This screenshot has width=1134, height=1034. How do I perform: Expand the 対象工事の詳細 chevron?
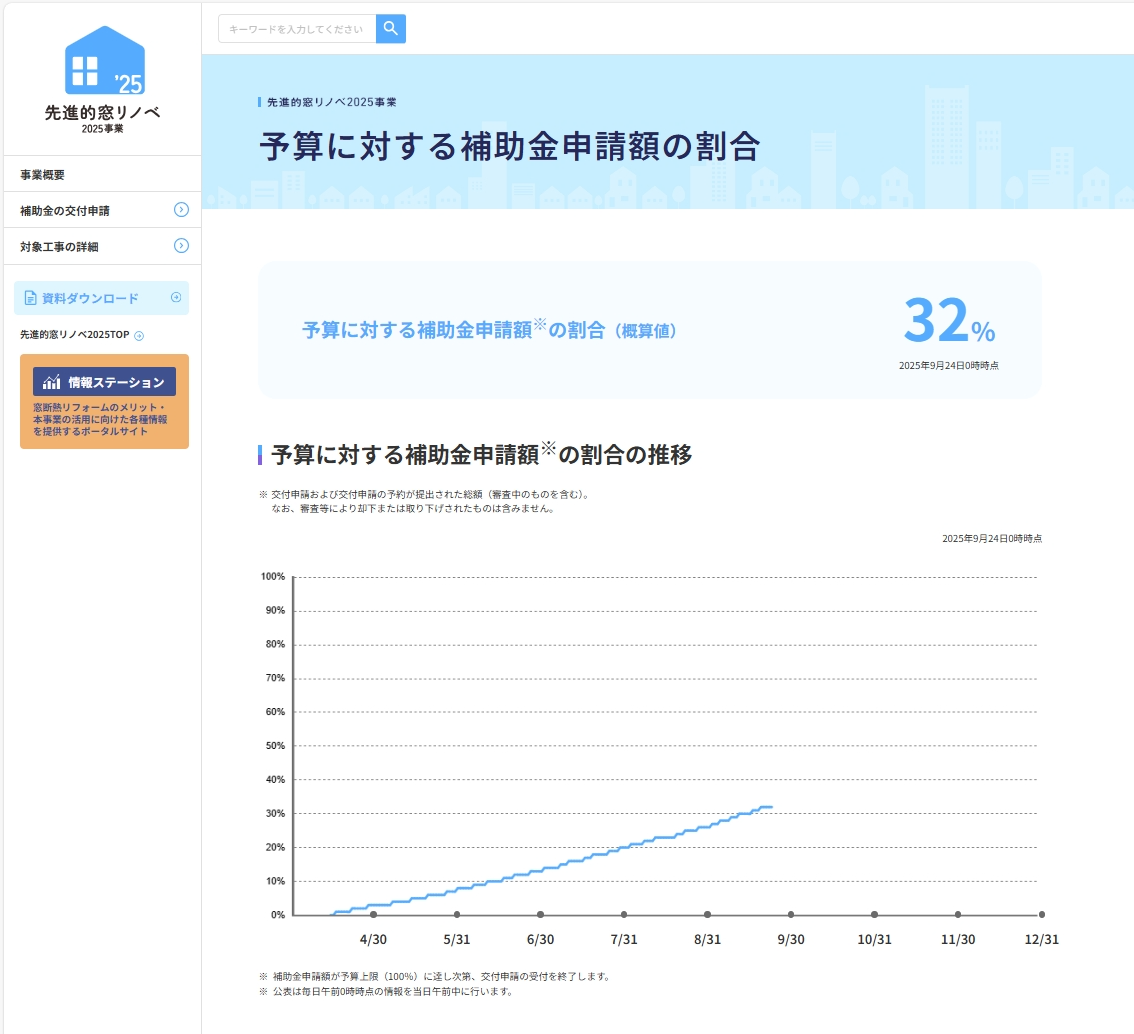tap(181, 246)
